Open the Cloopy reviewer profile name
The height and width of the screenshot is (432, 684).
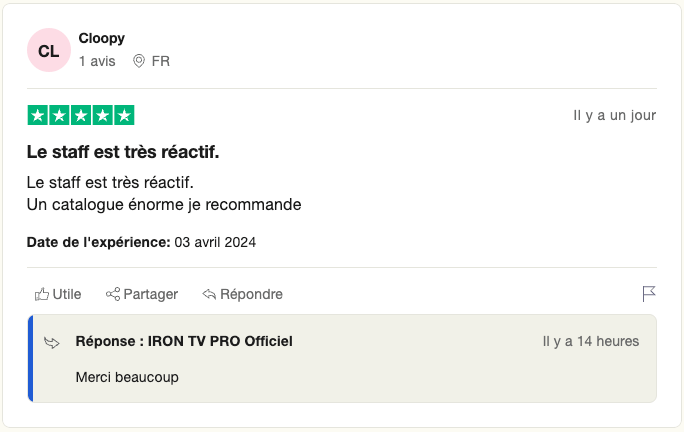tap(102, 38)
